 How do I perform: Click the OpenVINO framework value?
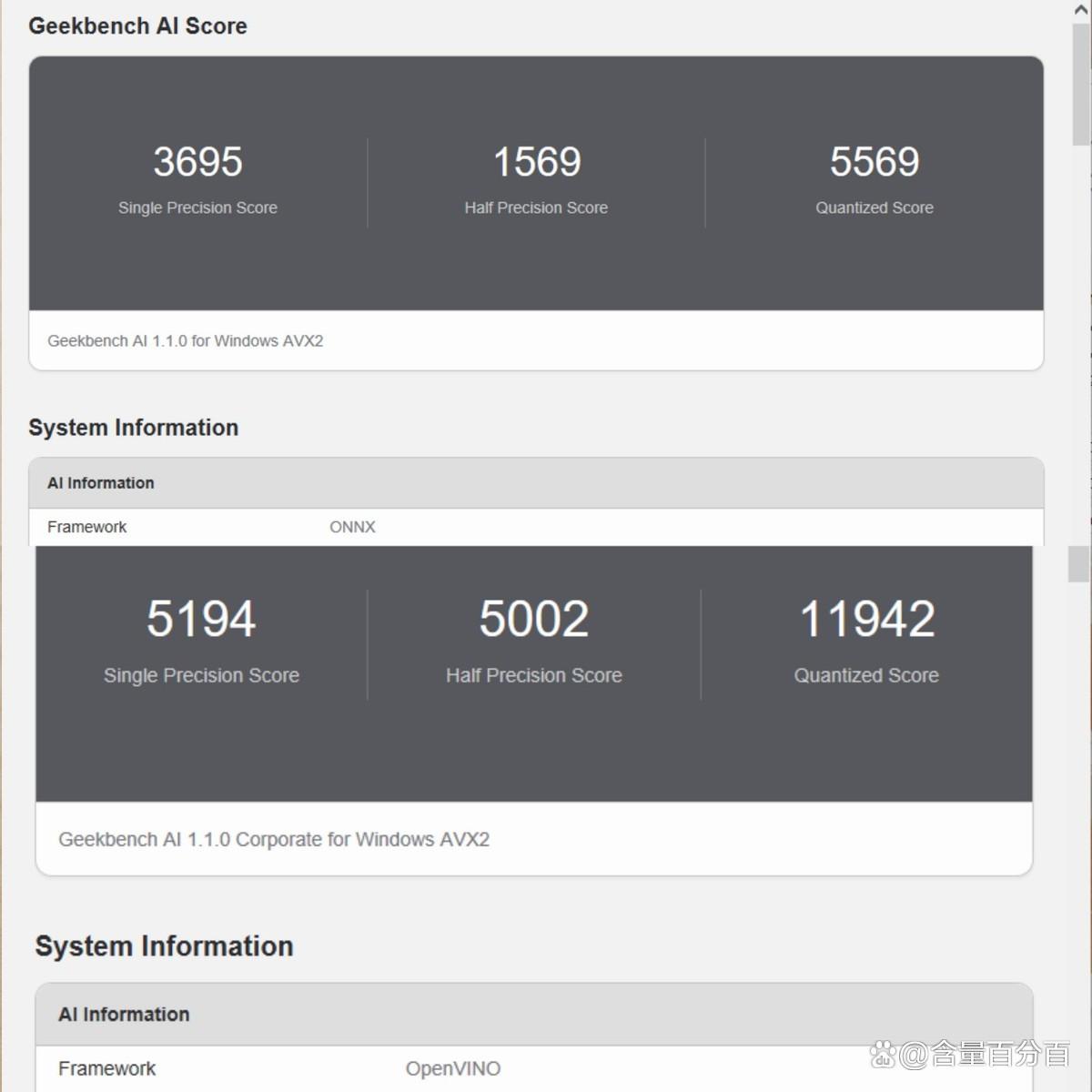pyautogui.click(x=453, y=1068)
